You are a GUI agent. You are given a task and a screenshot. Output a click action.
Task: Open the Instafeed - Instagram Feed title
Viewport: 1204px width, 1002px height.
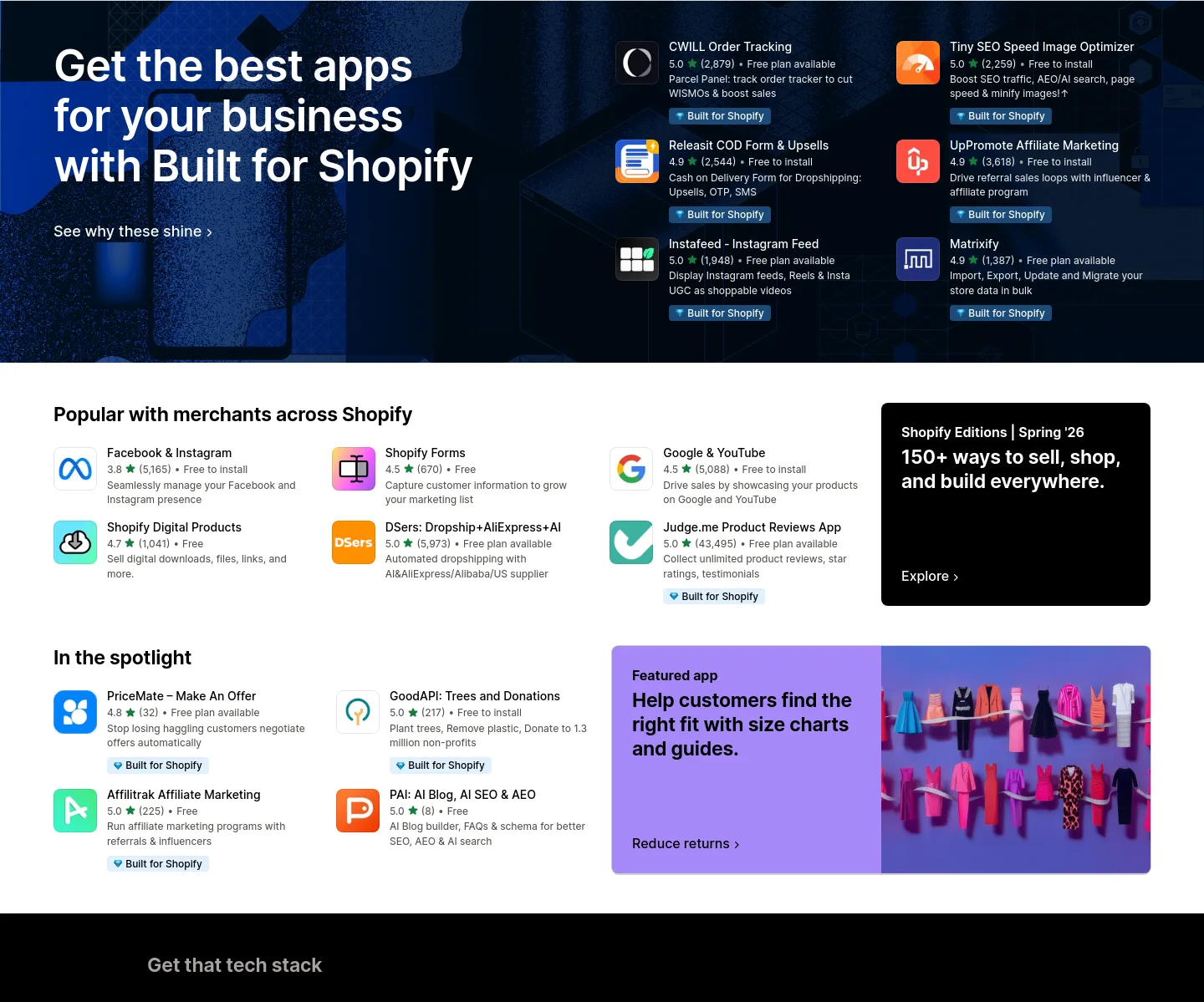point(743,244)
